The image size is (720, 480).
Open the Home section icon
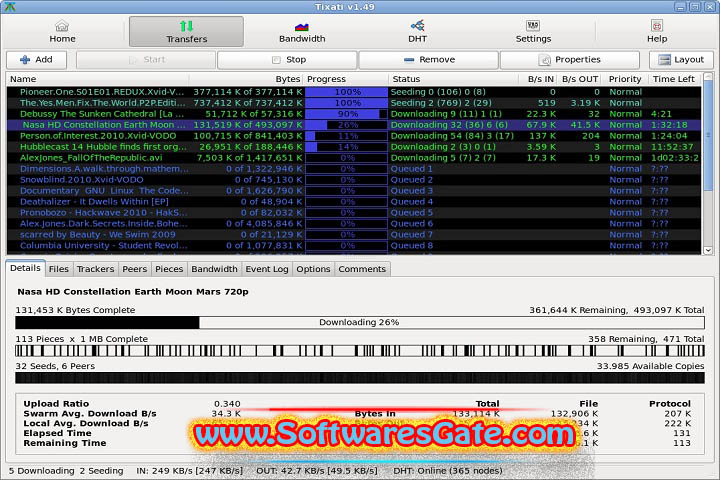62,26
